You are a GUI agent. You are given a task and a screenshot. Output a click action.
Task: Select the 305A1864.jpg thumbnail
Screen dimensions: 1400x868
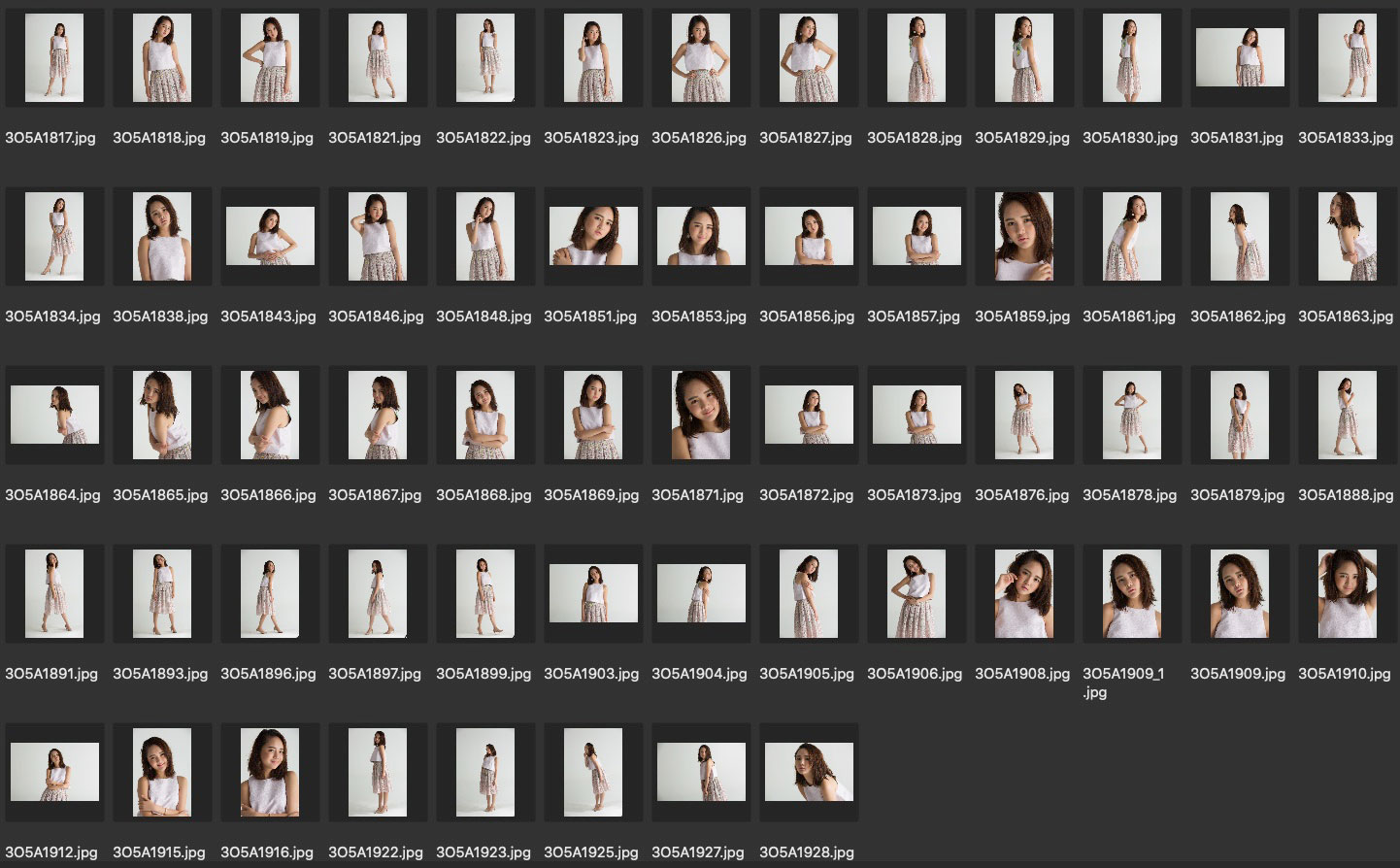pos(54,415)
